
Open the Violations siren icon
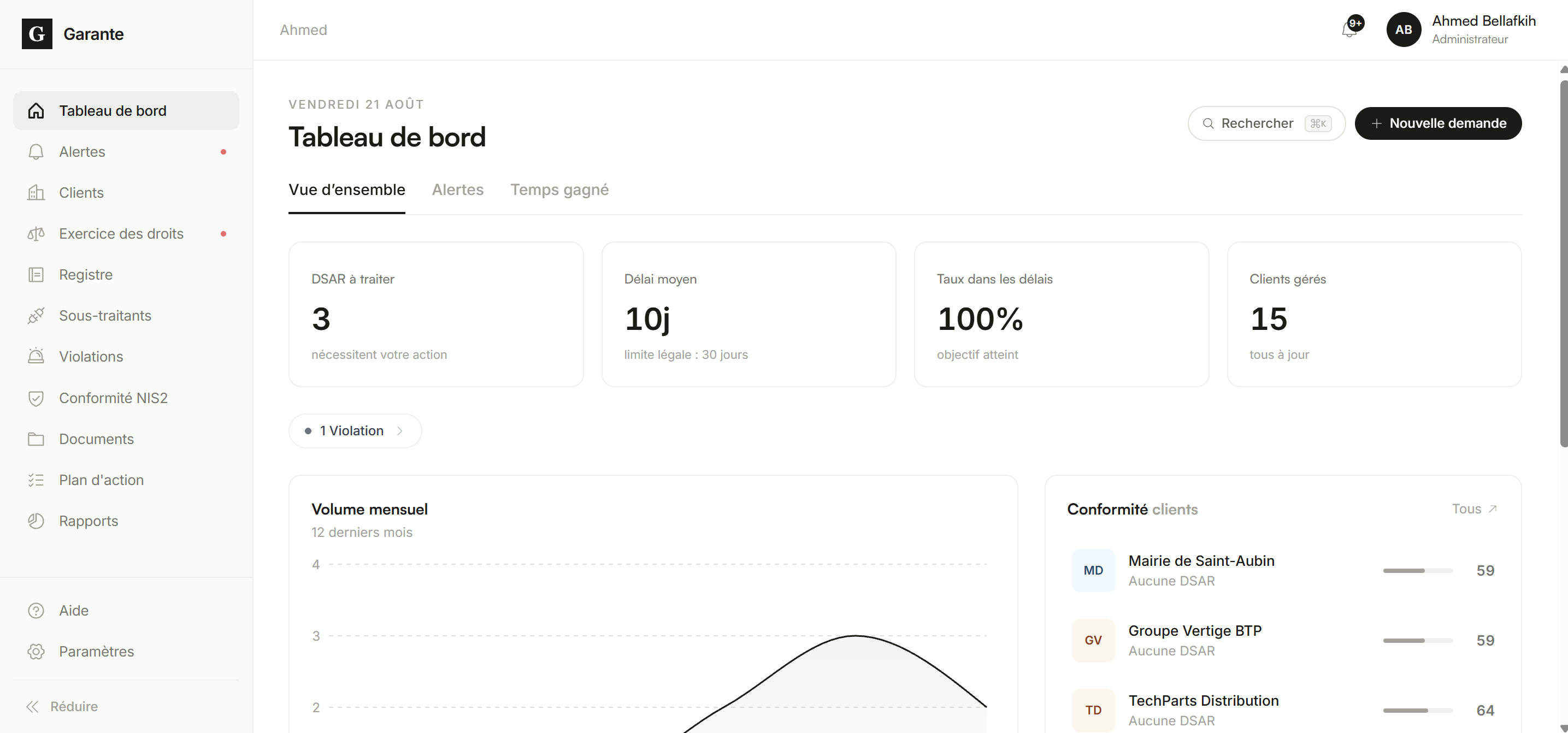pyautogui.click(x=36, y=357)
